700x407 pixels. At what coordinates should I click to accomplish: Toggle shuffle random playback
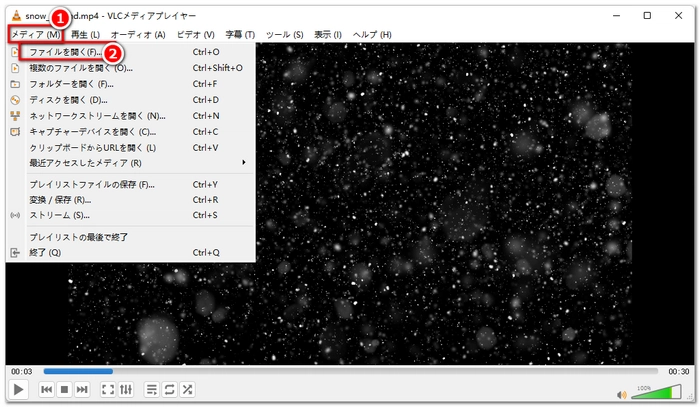point(187,389)
